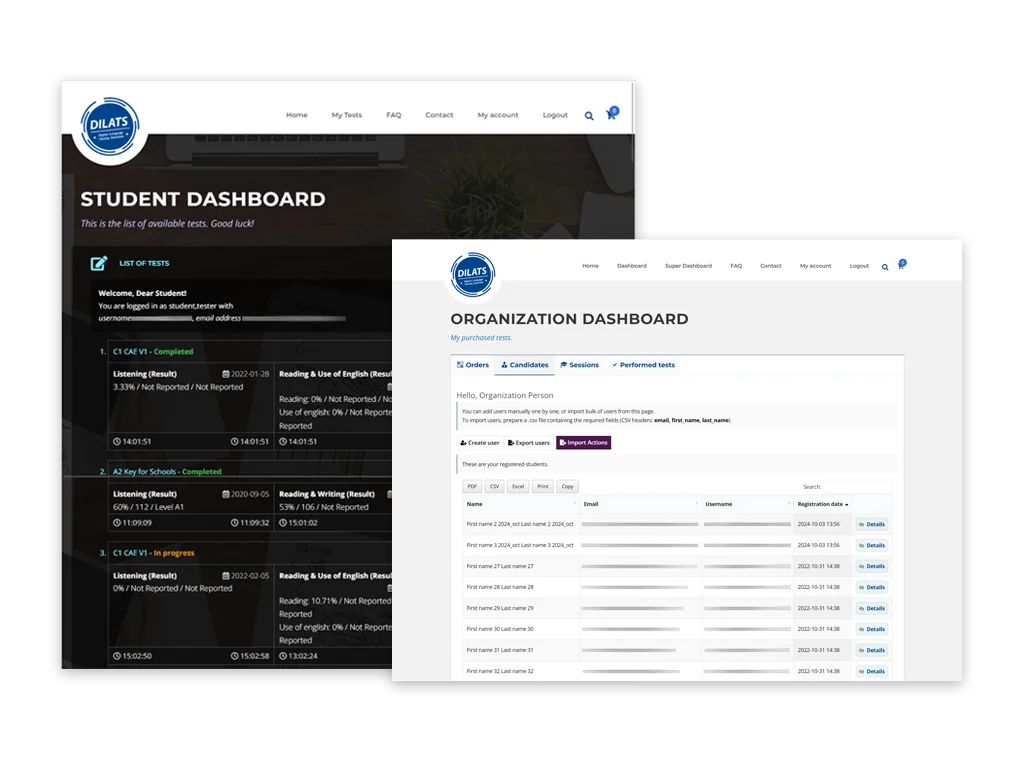
Task: Switch to the Orders tab
Action: click(472, 365)
